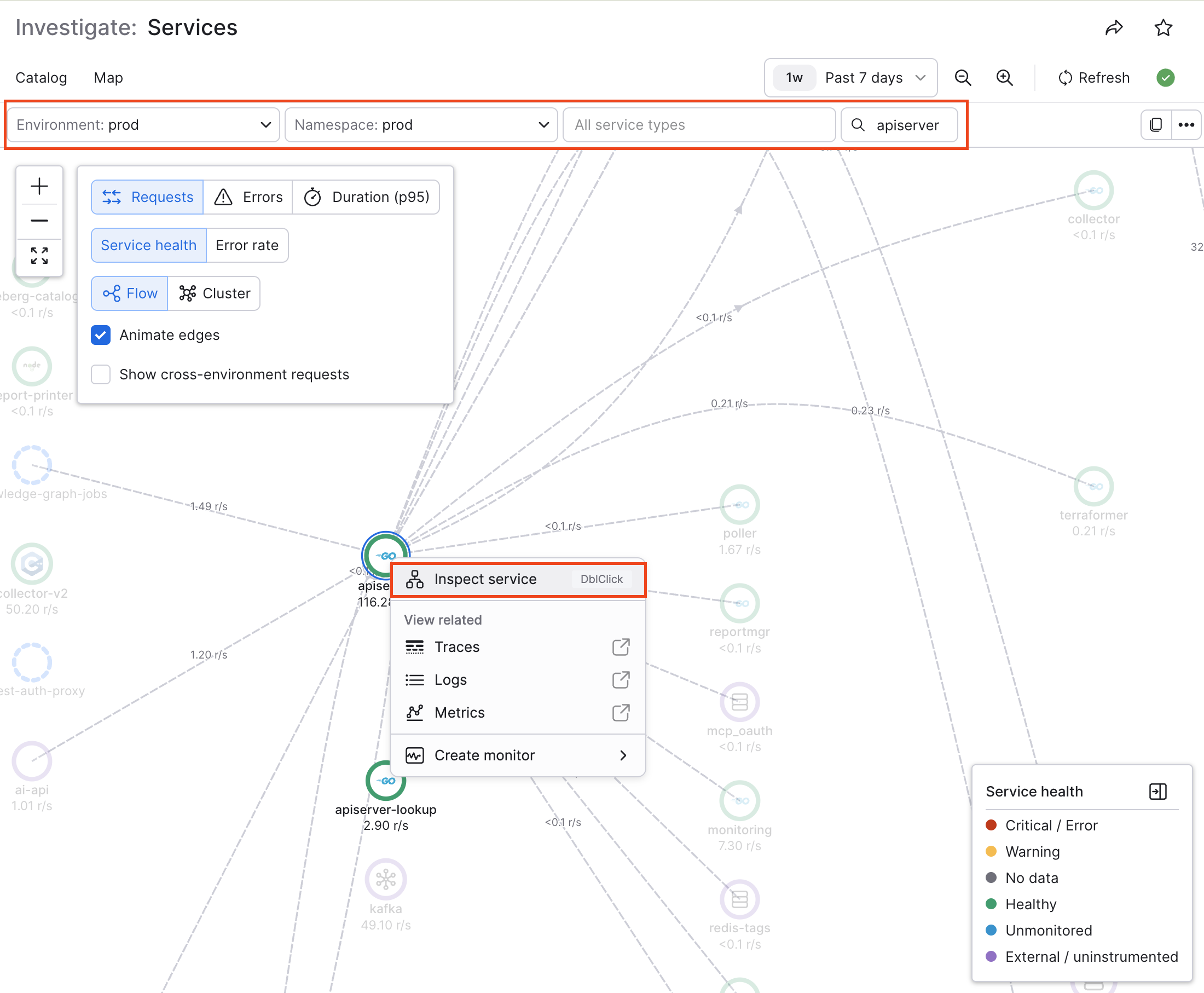
Task: Open the All service types selector
Action: click(699, 125)
